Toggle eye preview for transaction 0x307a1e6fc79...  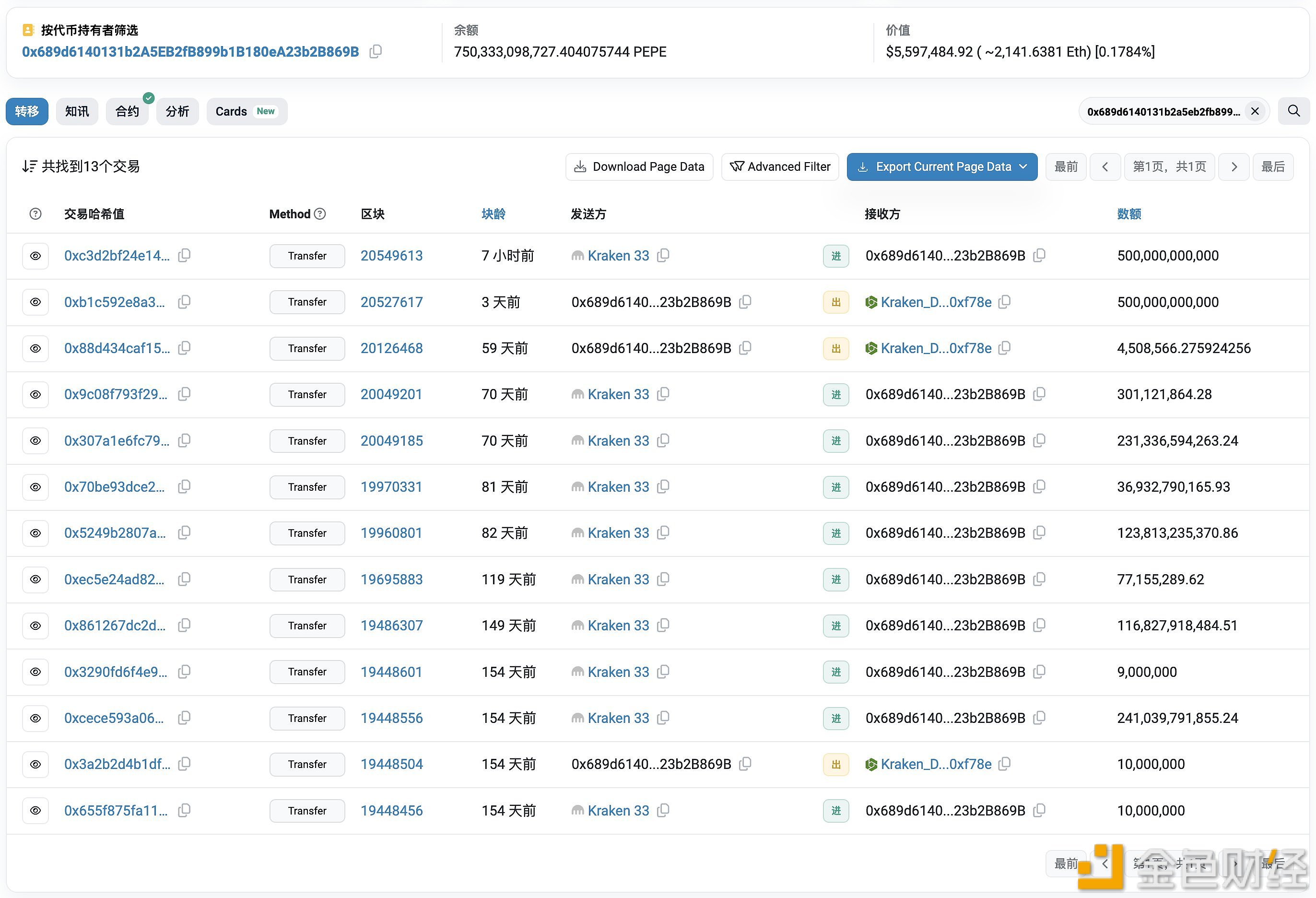tap(35, 440)
